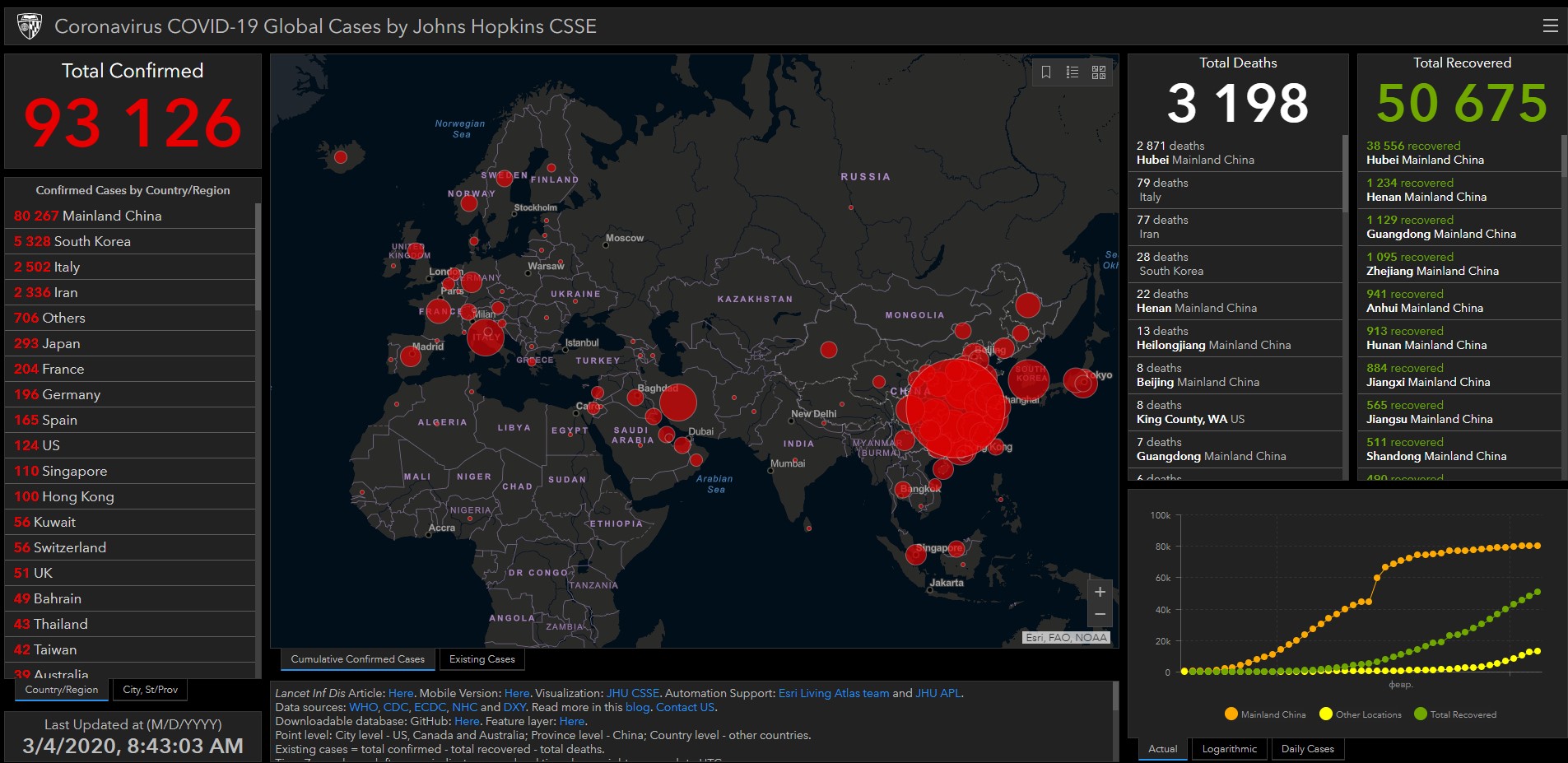Toggle the Mainland China chart legend series
Screen dimensions: 1568x763
(1265, 714)
